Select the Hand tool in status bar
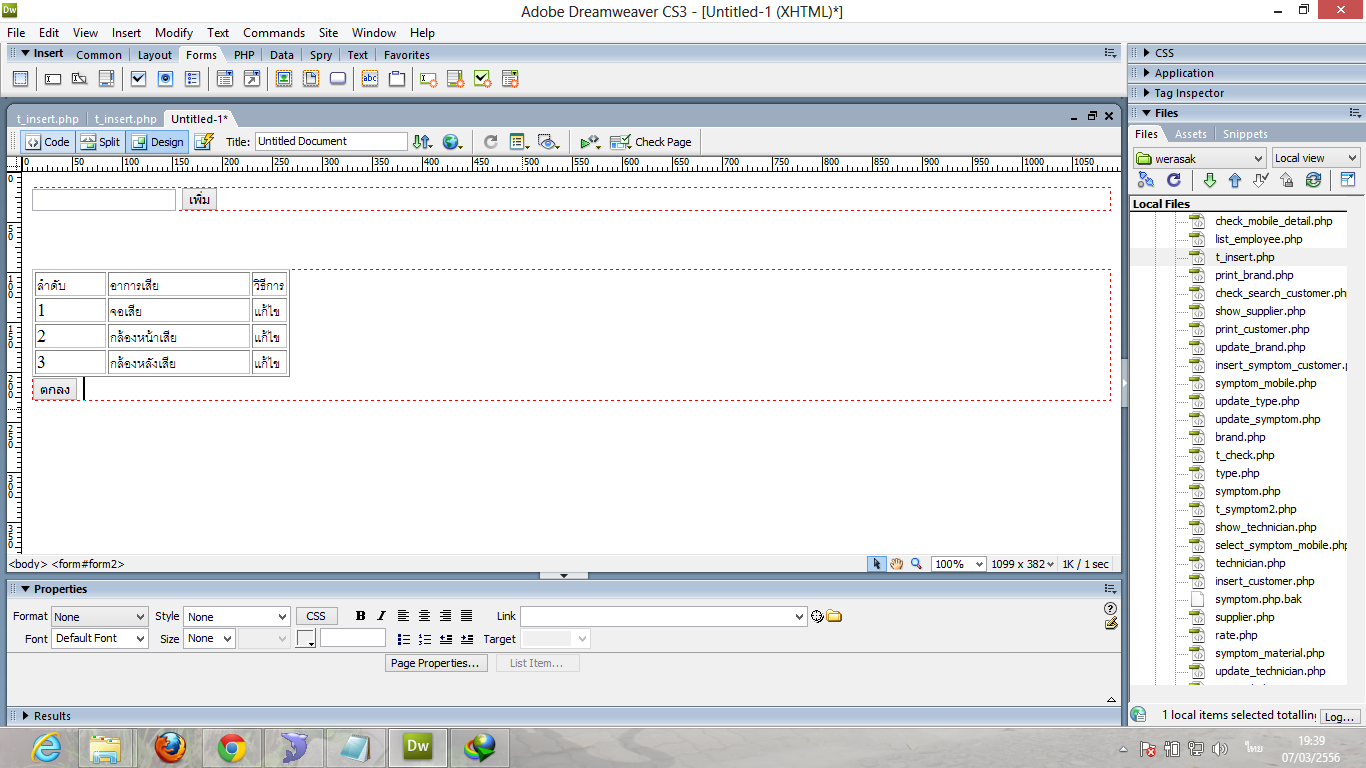The image size is (1366, 768). click(x=897, y=564)
